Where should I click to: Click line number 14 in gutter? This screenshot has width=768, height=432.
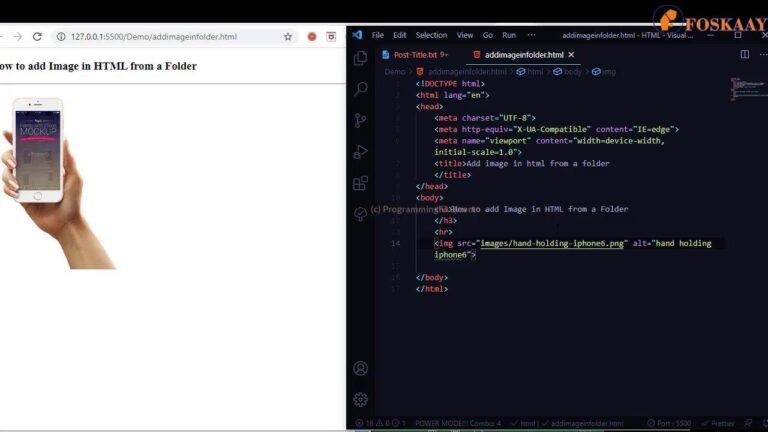(395, 243)
